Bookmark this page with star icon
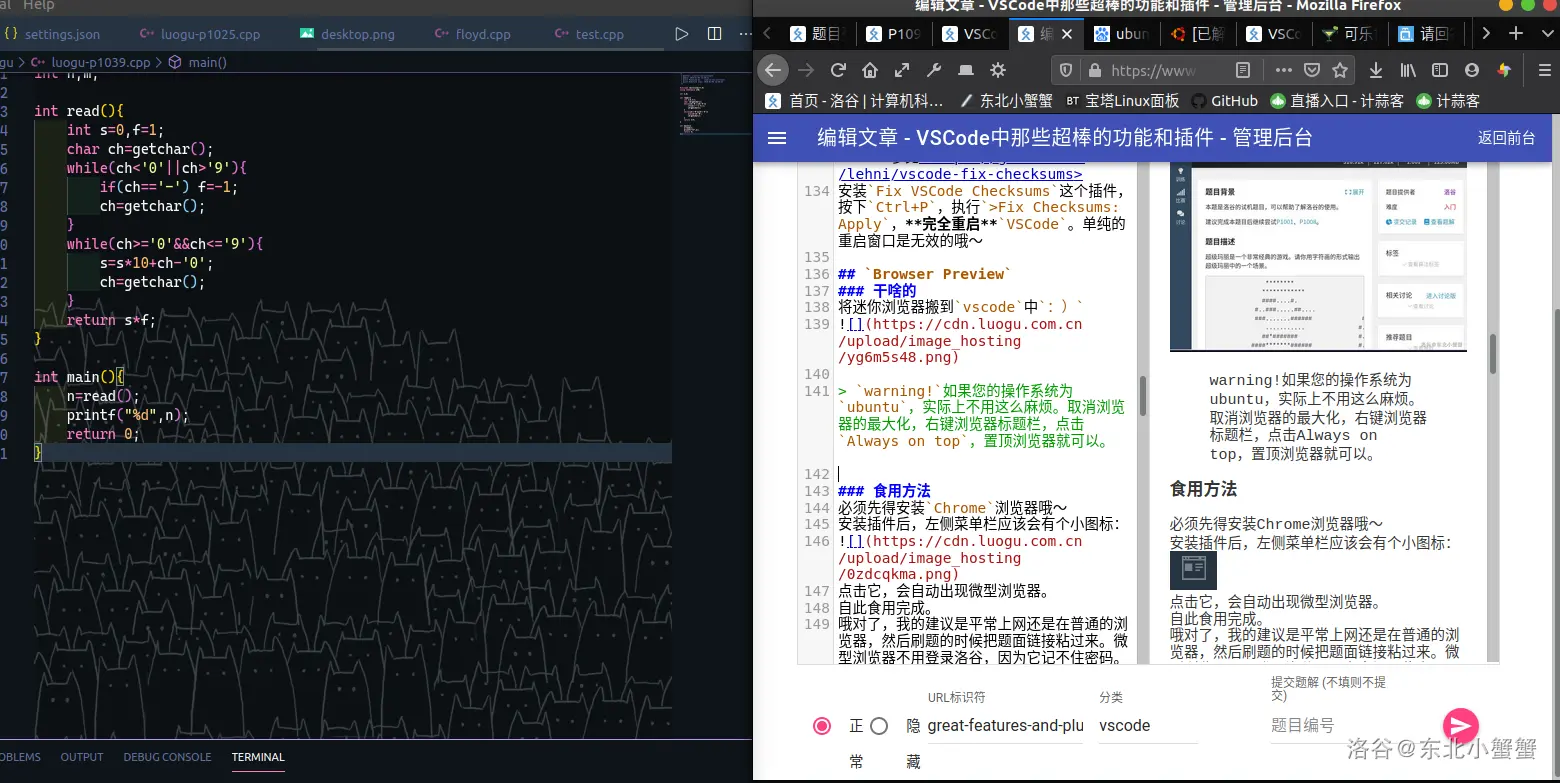The width and height of the screenshot is (1560, 783). coord(1340,70)
